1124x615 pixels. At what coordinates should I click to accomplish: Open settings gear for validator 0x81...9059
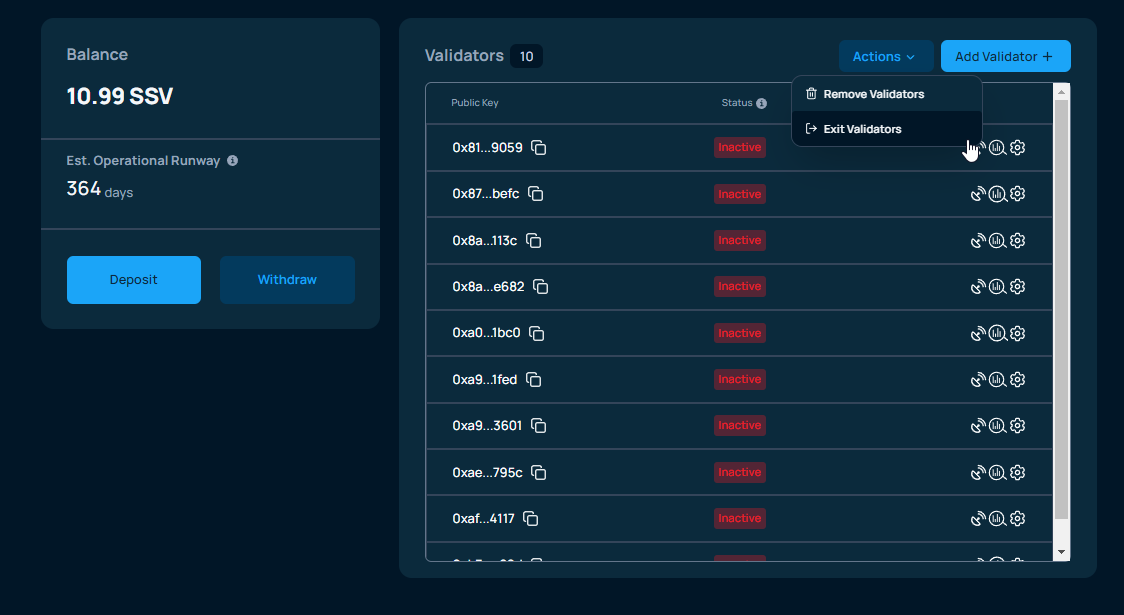[x=1017, y=148]
